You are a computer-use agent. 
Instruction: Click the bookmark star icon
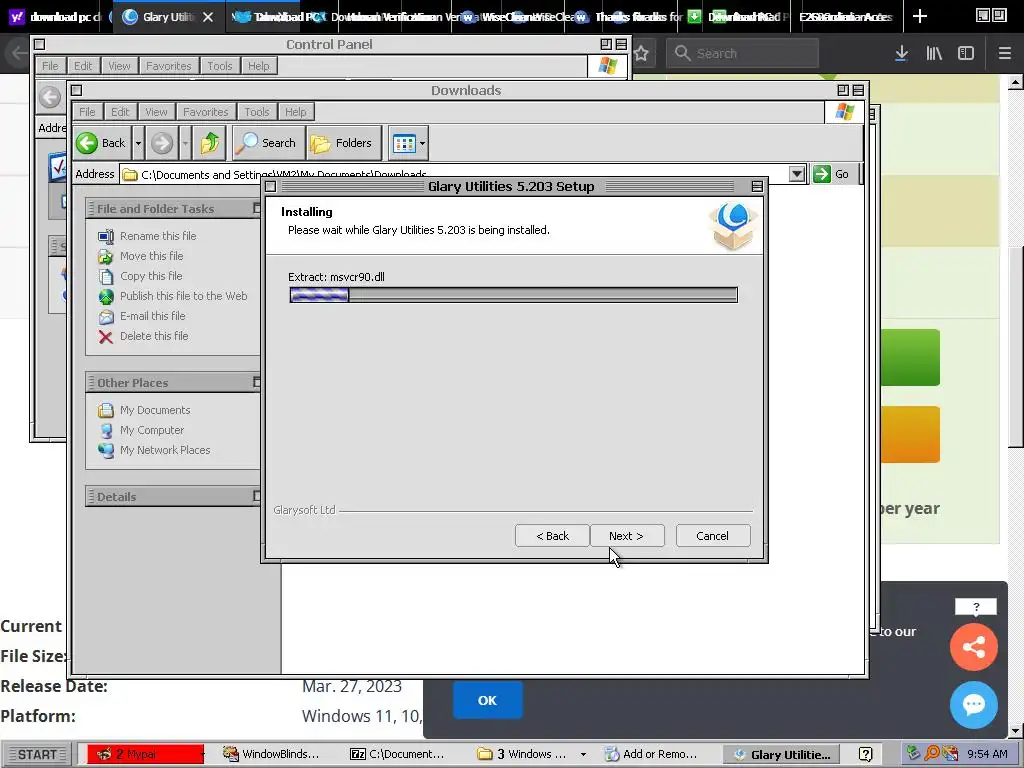tap(641, 54)
